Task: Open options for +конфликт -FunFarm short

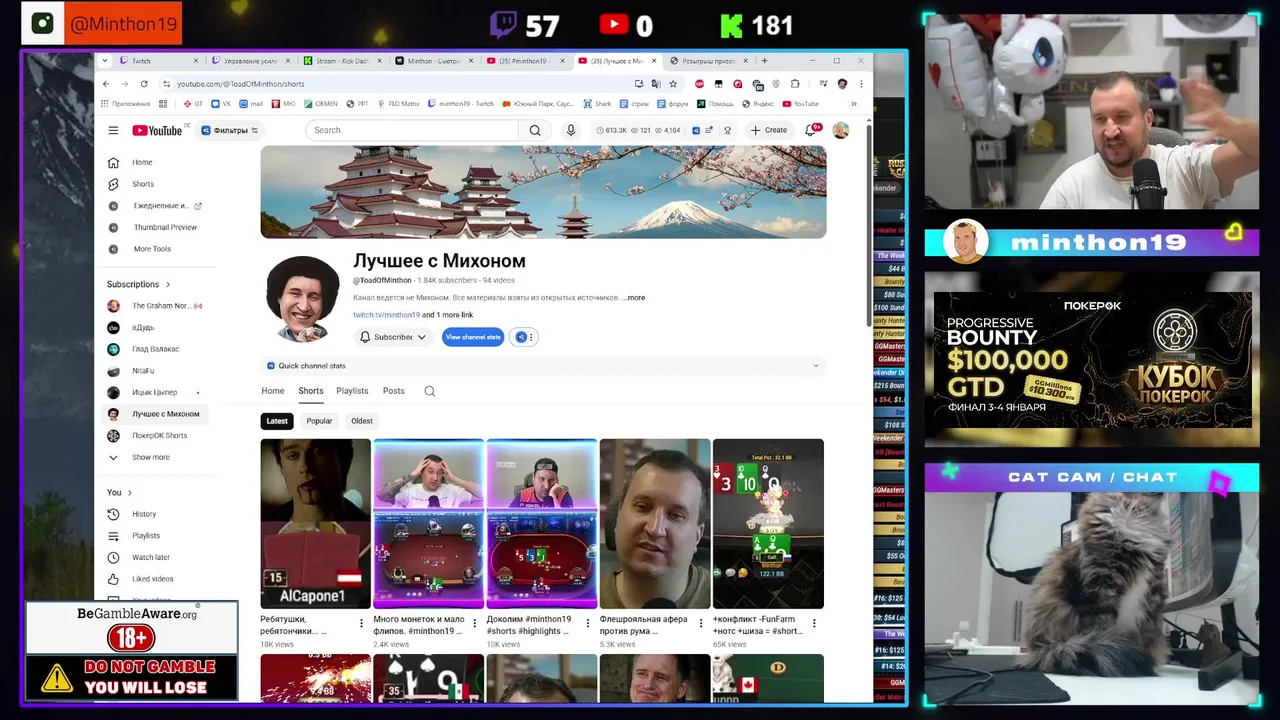Action: click(x=814, y=623)
